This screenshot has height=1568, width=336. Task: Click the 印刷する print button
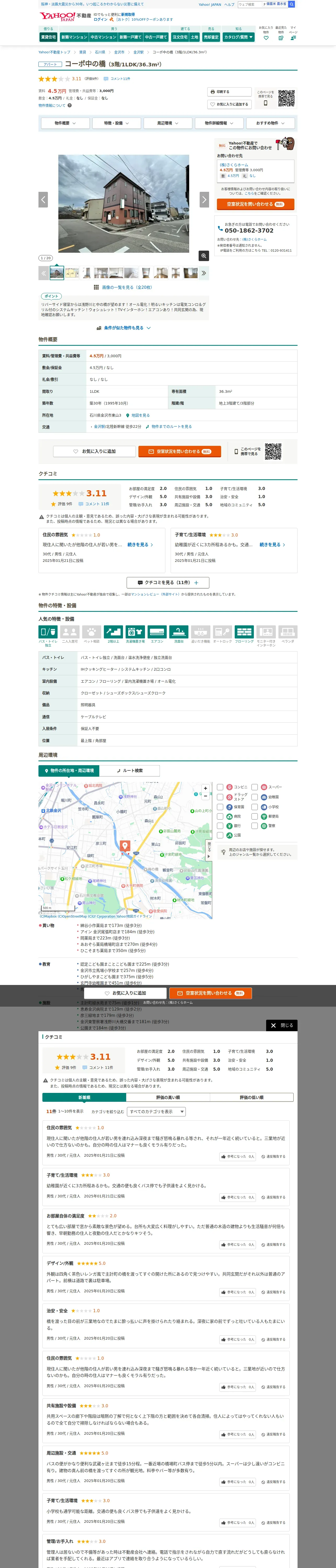229,92
